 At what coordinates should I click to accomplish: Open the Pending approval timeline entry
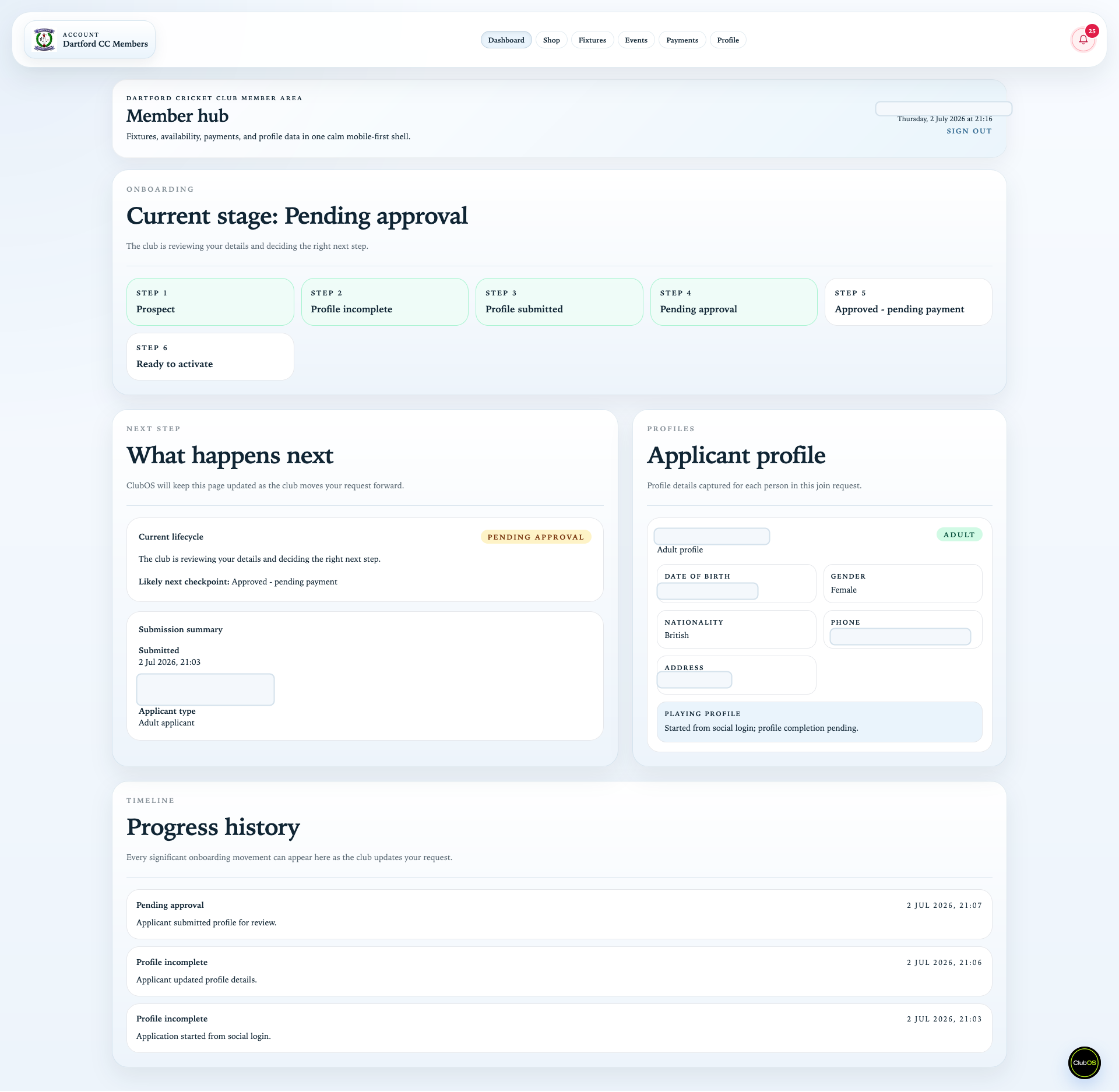tap(559, 914)
